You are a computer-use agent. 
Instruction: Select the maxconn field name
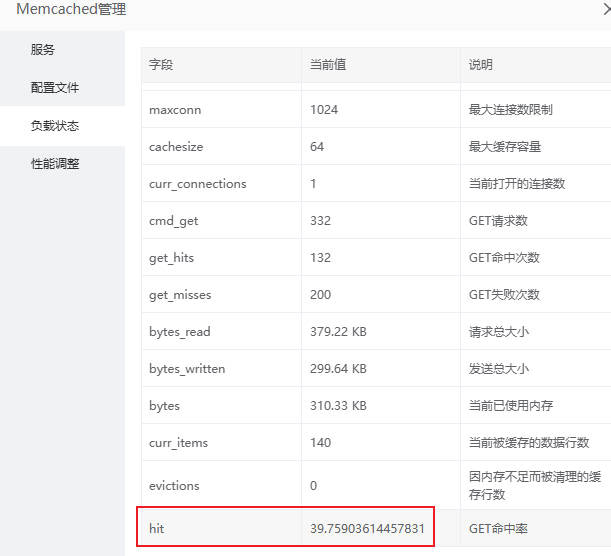point(175,110)
